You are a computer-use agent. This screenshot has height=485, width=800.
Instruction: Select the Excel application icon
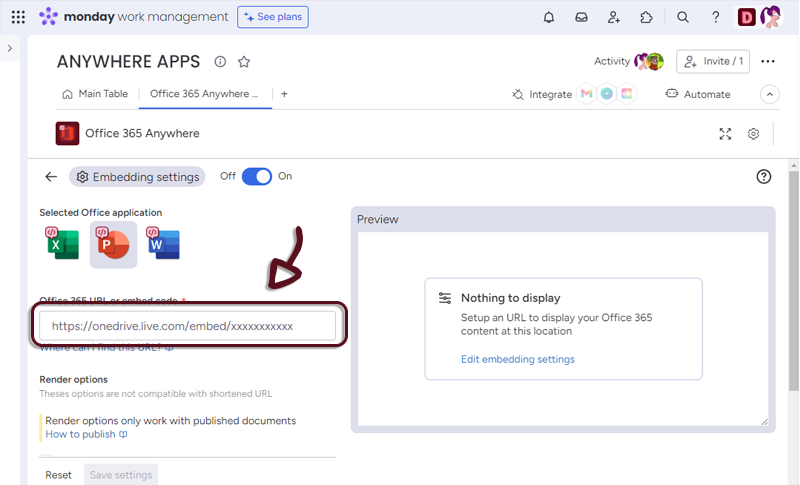[62, 244]
